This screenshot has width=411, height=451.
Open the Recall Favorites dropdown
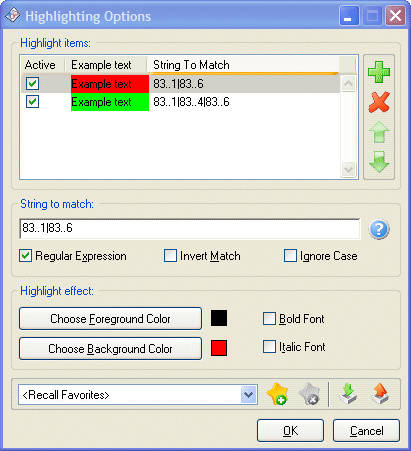click(x=249, y=395)
